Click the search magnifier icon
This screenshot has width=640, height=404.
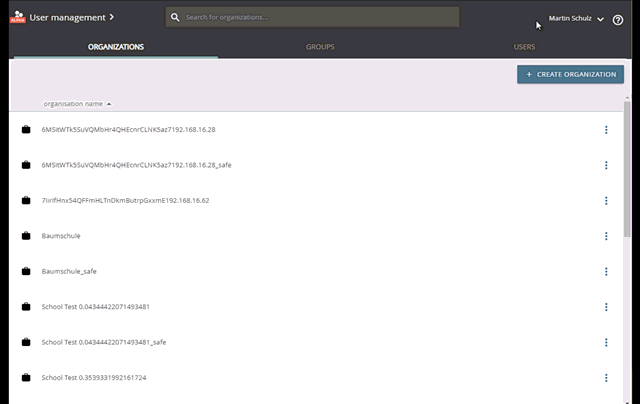tap(175, 18)
